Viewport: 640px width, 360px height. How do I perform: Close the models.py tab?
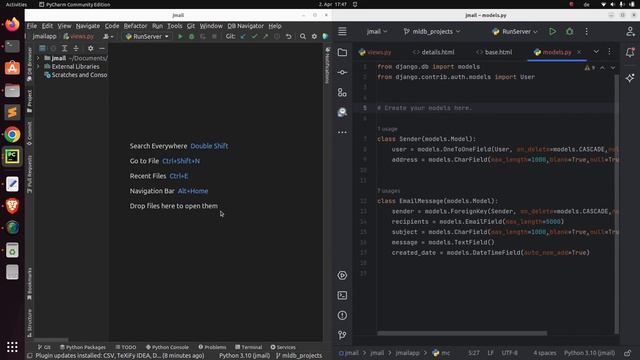click(x=579, y=52)
